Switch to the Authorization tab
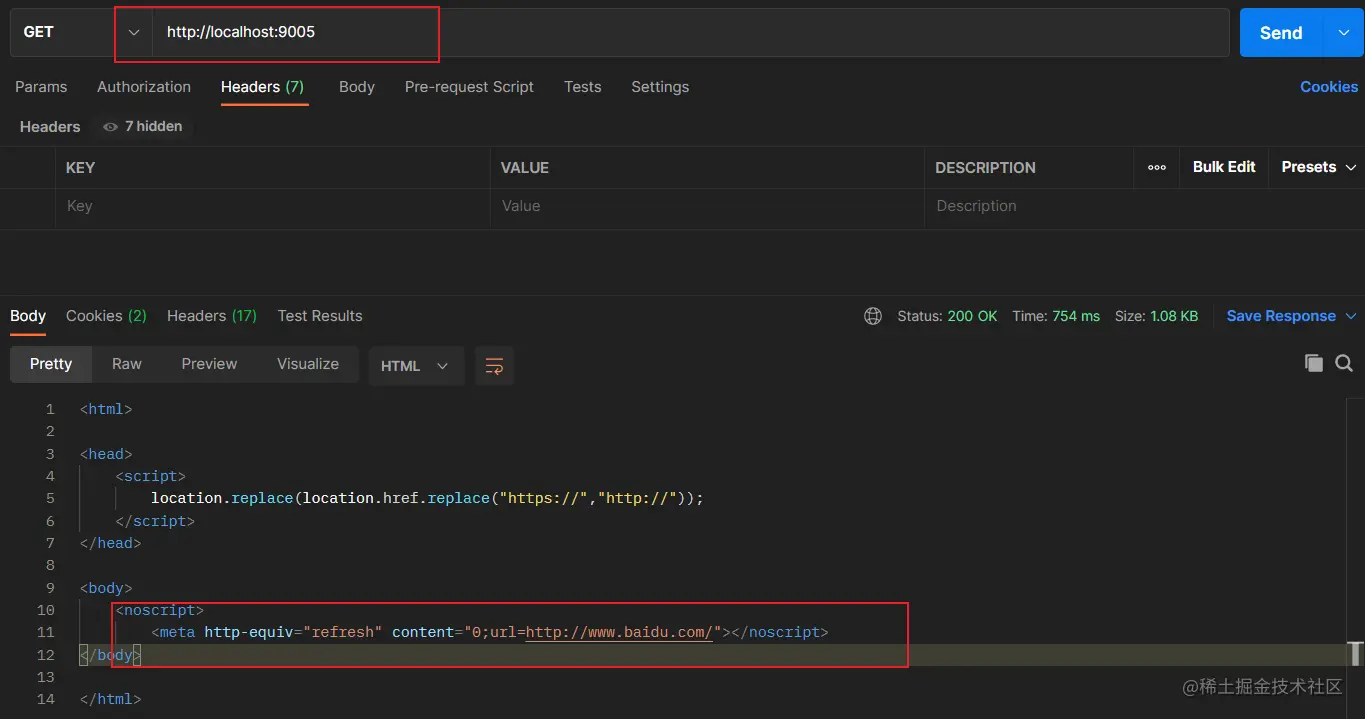Image resolution: width=1365 pixels, height=719 pixels. click(x=144, y=87)
